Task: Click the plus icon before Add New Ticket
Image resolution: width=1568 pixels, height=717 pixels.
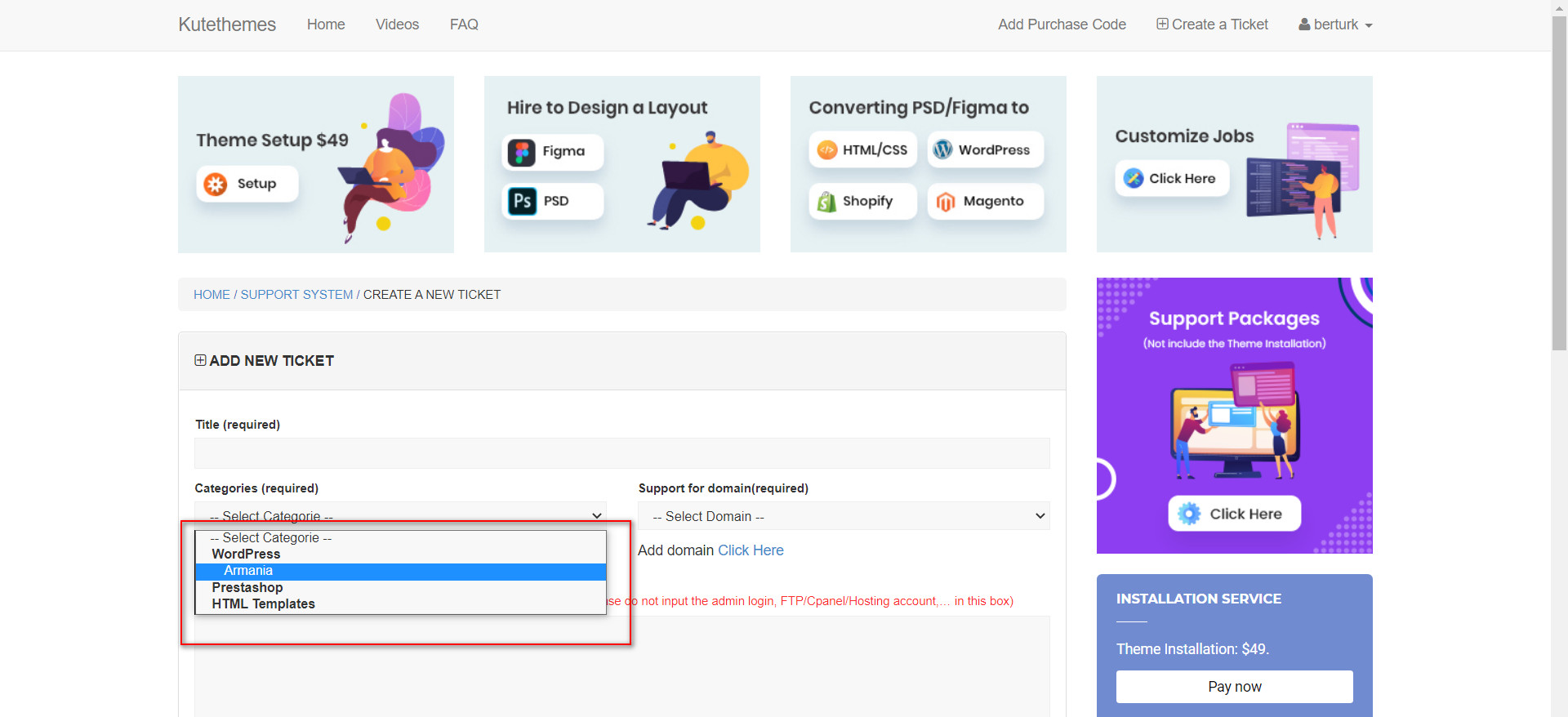Action: [200, 360]
